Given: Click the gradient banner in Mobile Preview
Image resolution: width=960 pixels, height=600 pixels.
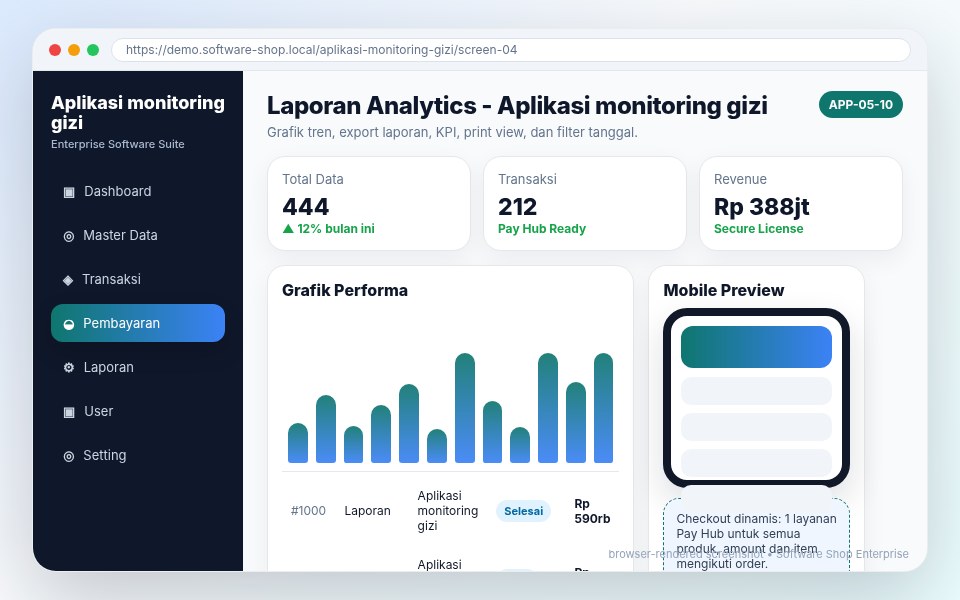Looking at the screenshot, I should 756,347.
